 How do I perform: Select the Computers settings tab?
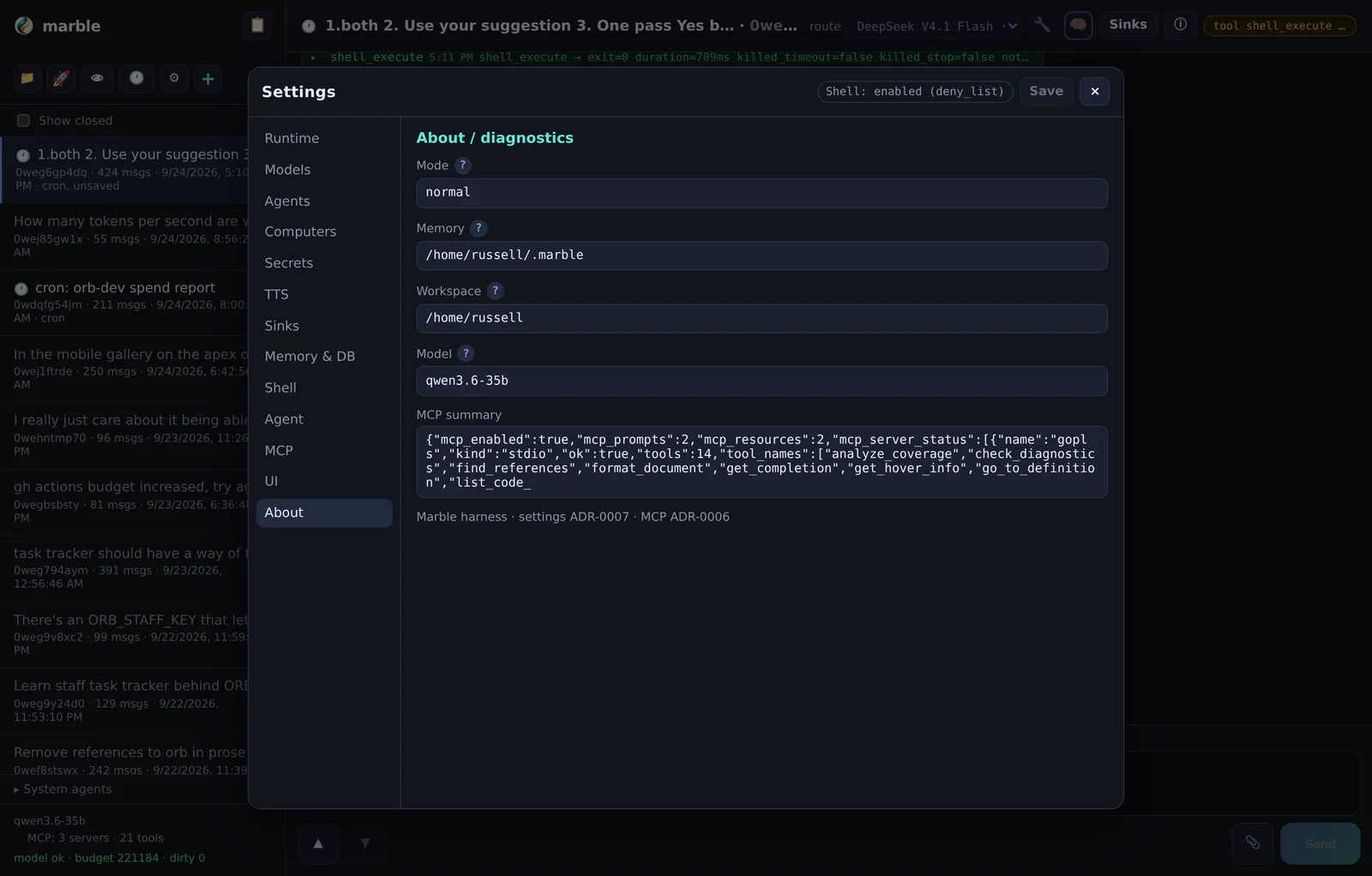324,232
